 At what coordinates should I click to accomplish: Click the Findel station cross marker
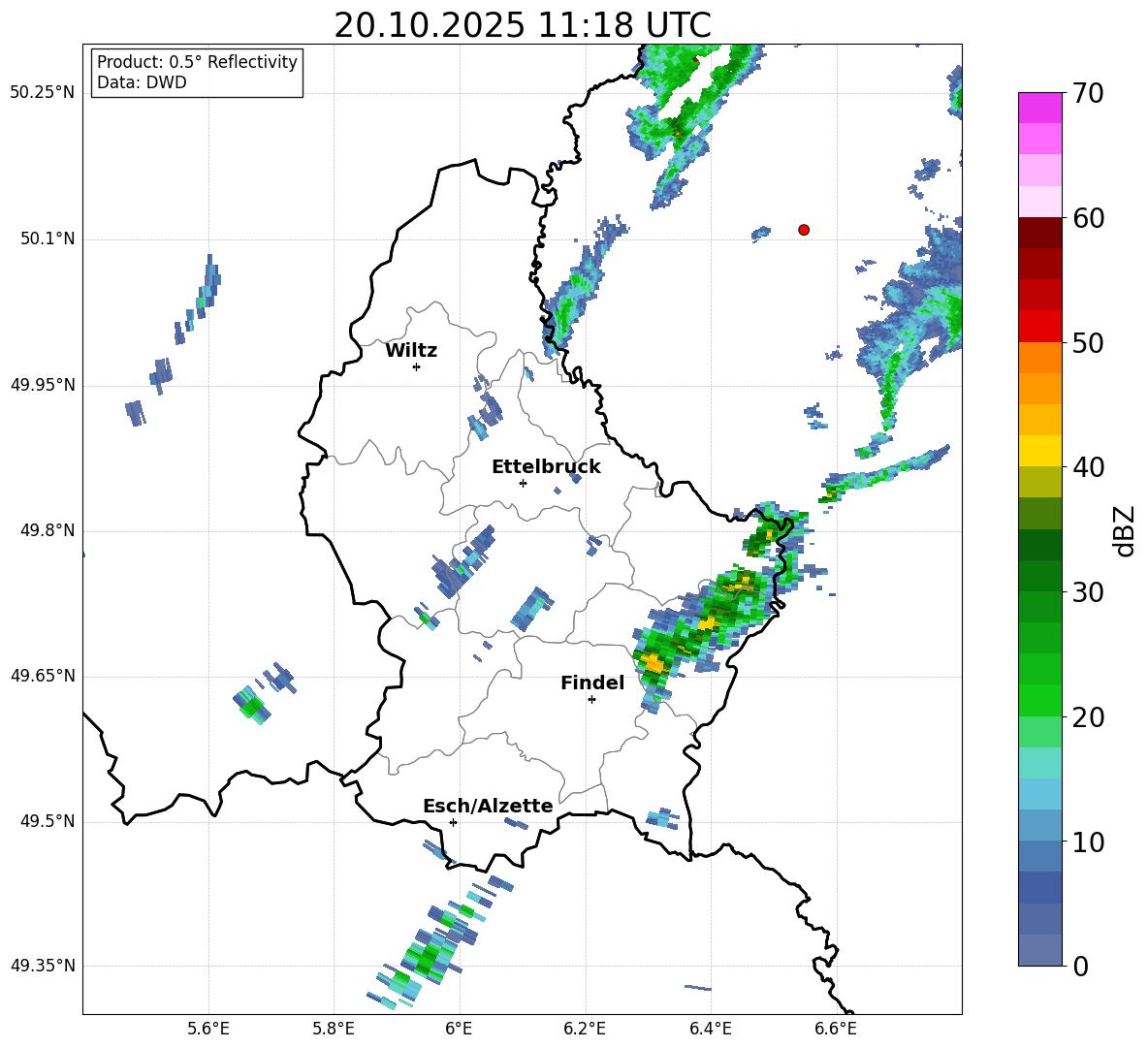pos(591,700)
